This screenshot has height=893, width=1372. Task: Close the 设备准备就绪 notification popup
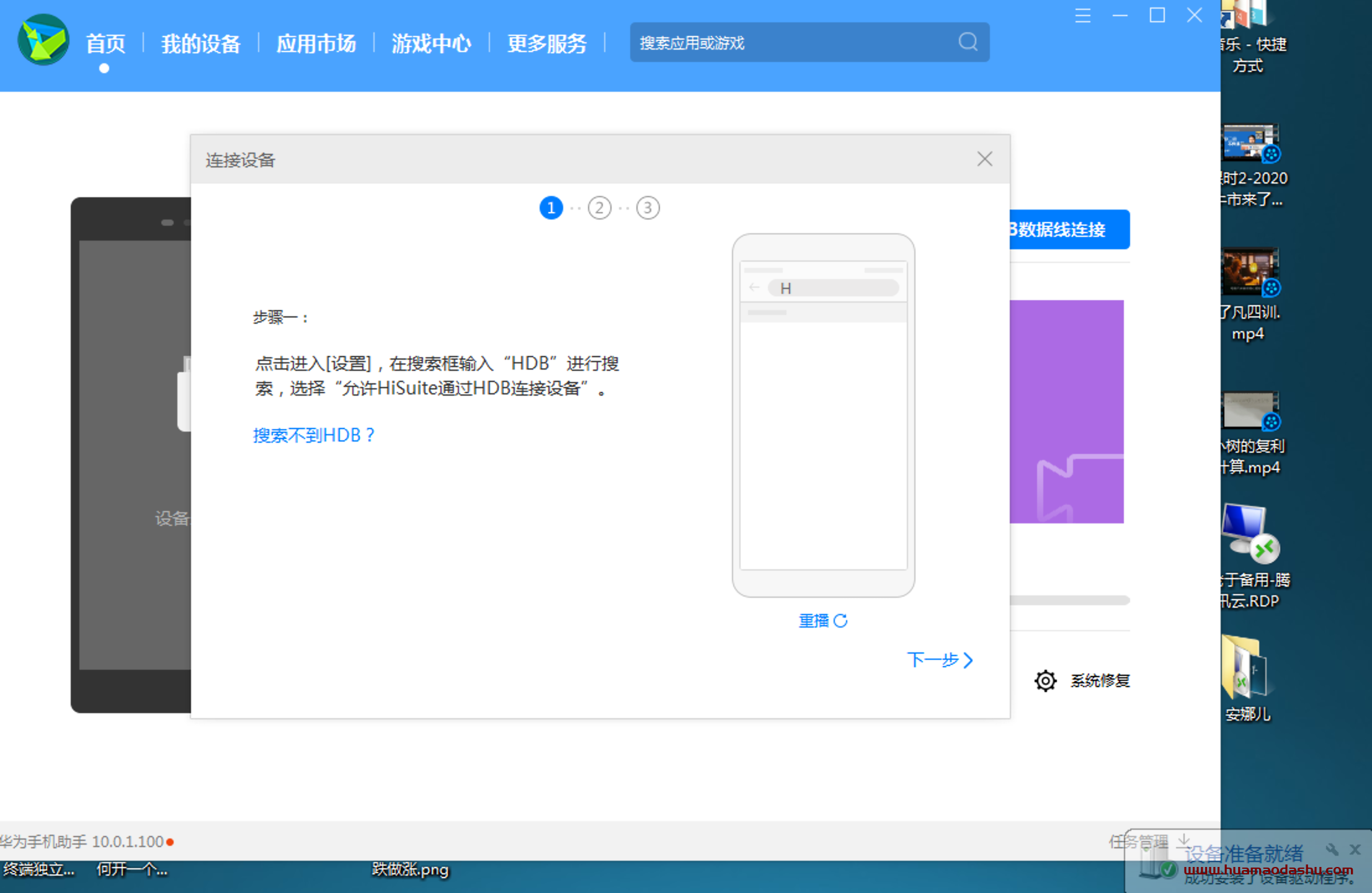pos(1356,849)
